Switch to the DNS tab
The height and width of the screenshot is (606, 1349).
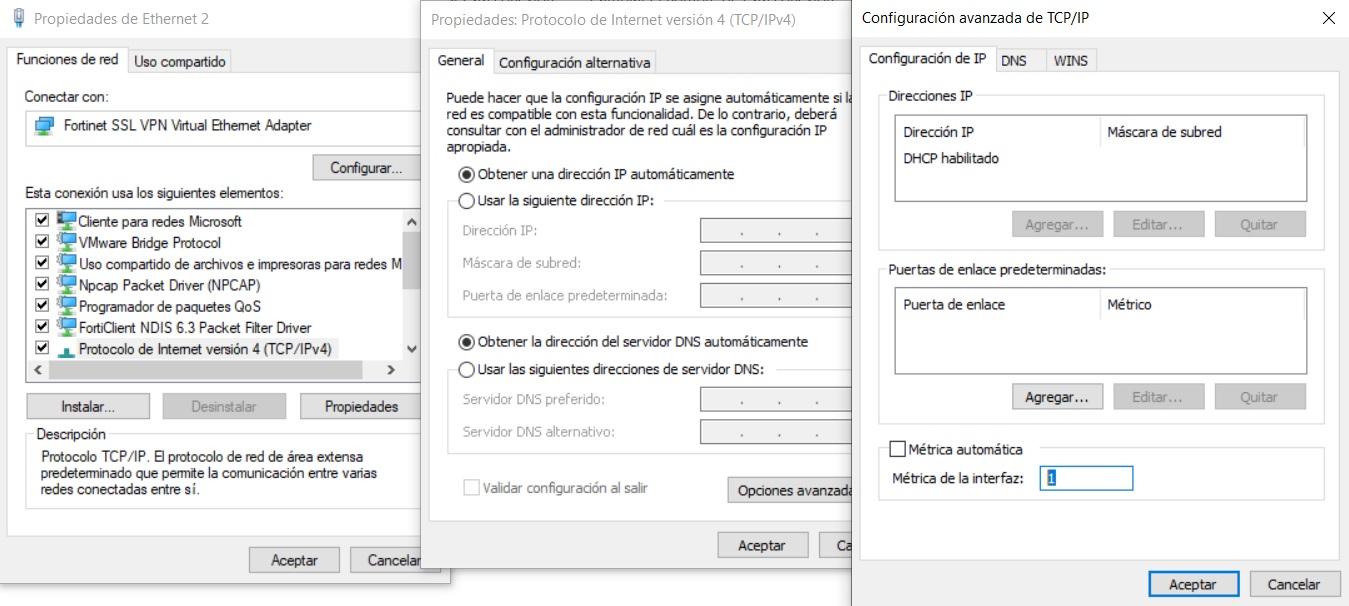tap(1014, 60)
